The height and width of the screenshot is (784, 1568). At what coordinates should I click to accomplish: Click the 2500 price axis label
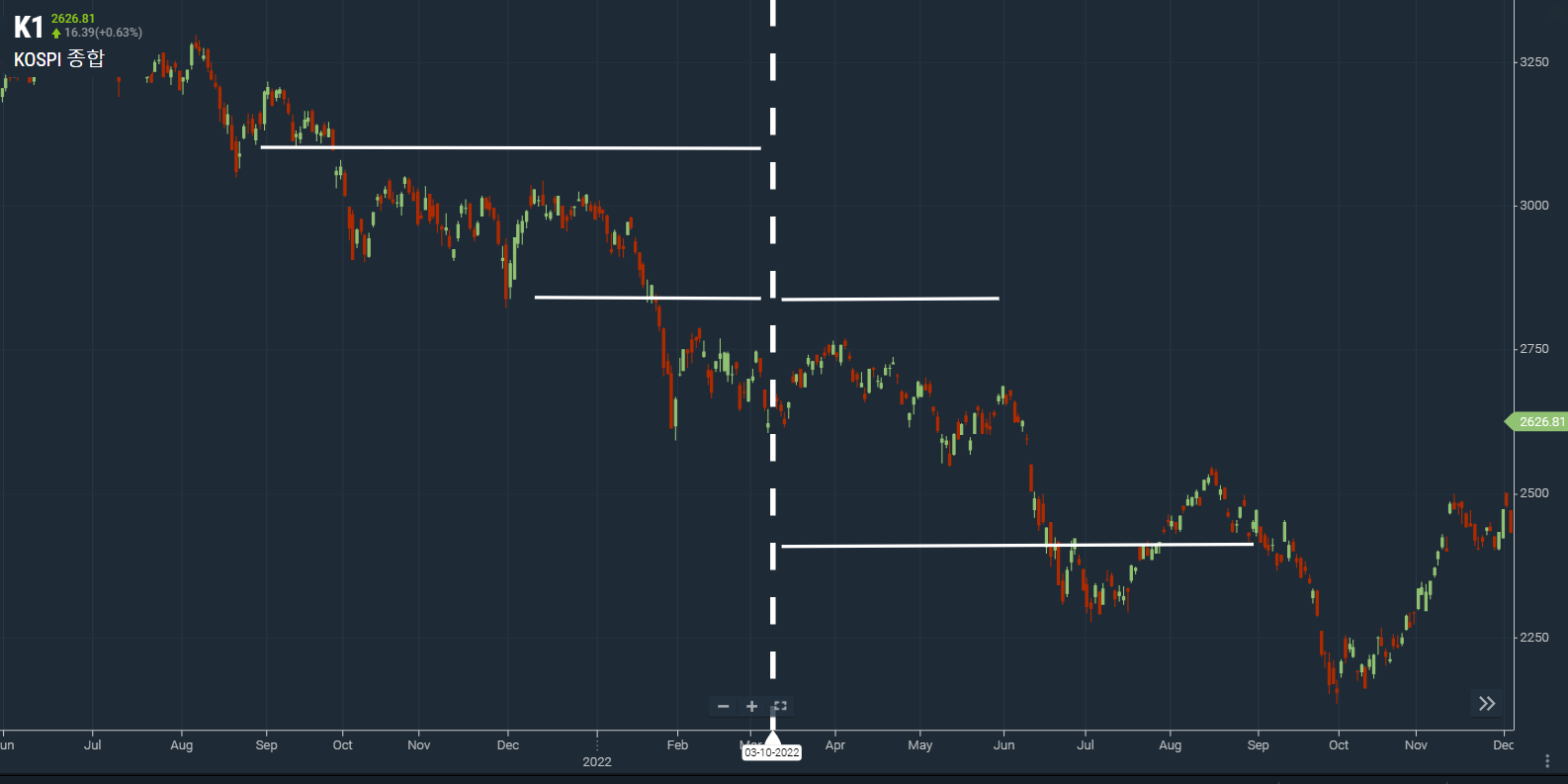[x=1534, y=493]
